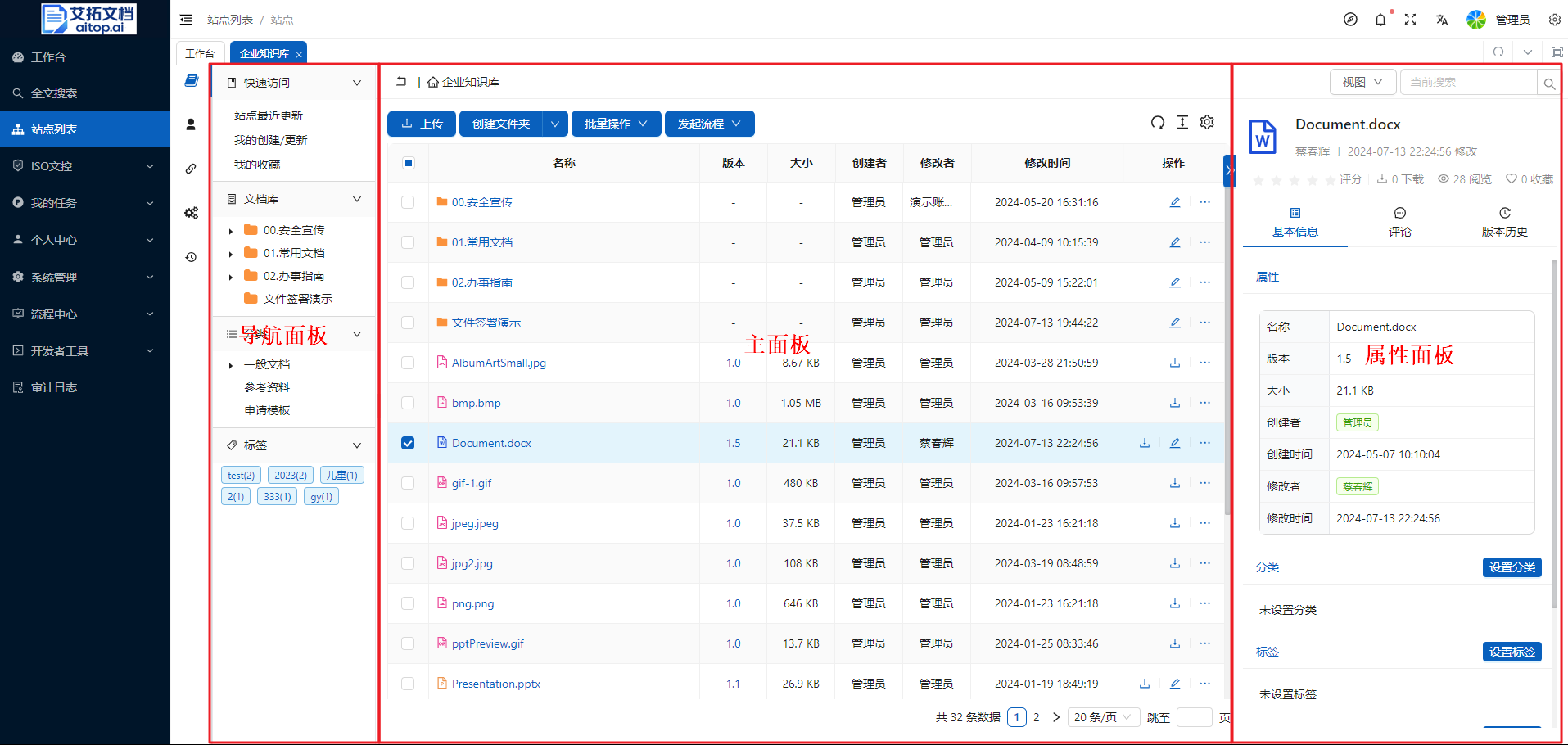Click the language translation icon

[1441, 20]
